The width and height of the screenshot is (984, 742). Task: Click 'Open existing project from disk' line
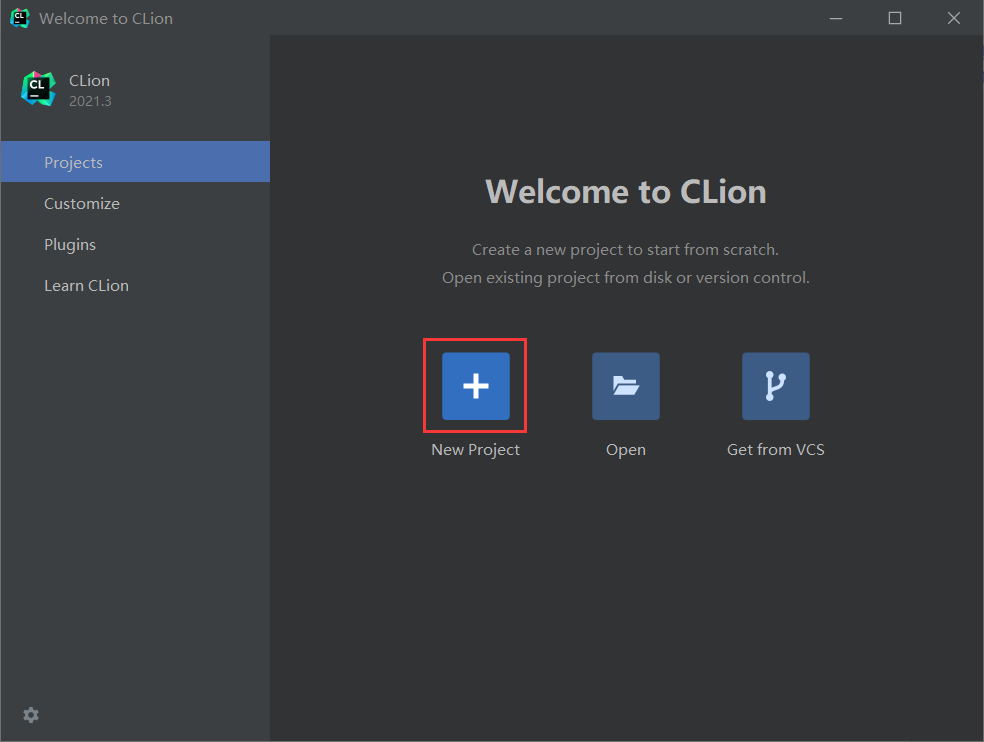pyautogui.click(x=626, y=278)
